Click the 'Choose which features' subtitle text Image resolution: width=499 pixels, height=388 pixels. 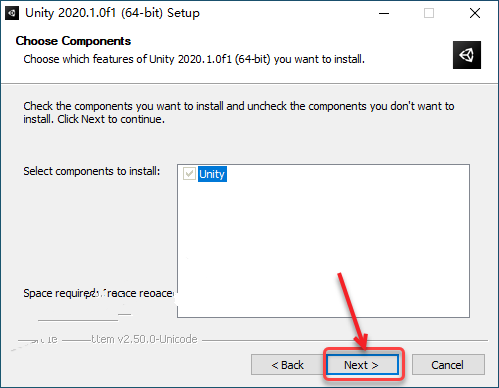[194, 59]
